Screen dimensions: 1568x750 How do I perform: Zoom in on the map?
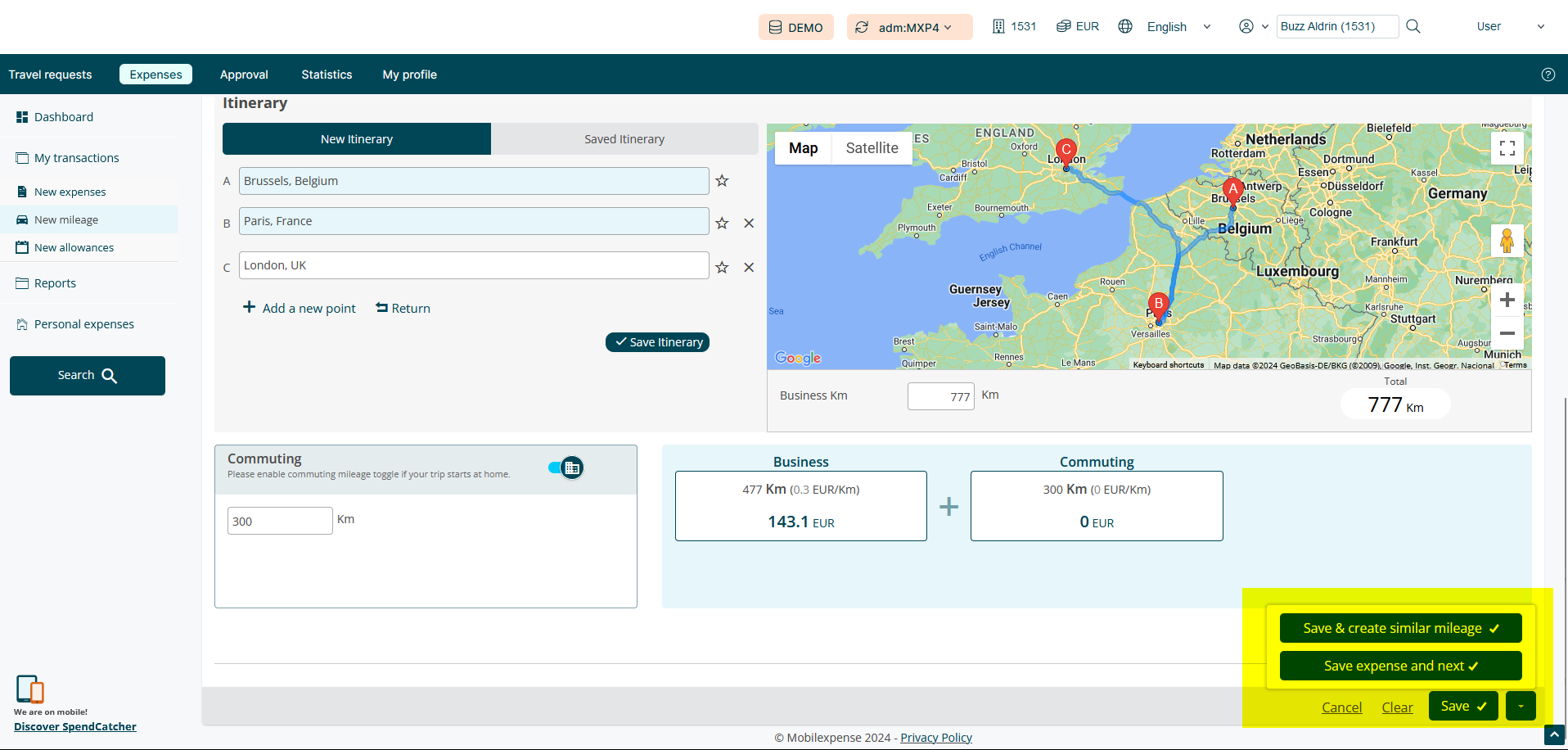[x=1507, y=300]
